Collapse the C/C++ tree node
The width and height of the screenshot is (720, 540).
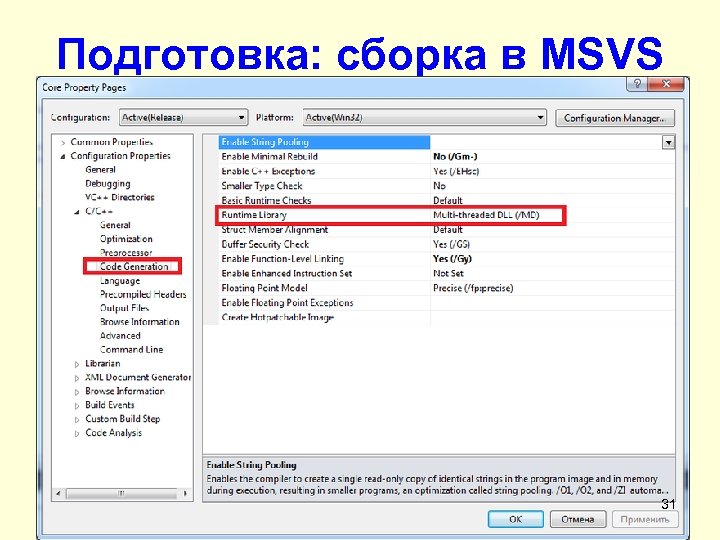77,212
